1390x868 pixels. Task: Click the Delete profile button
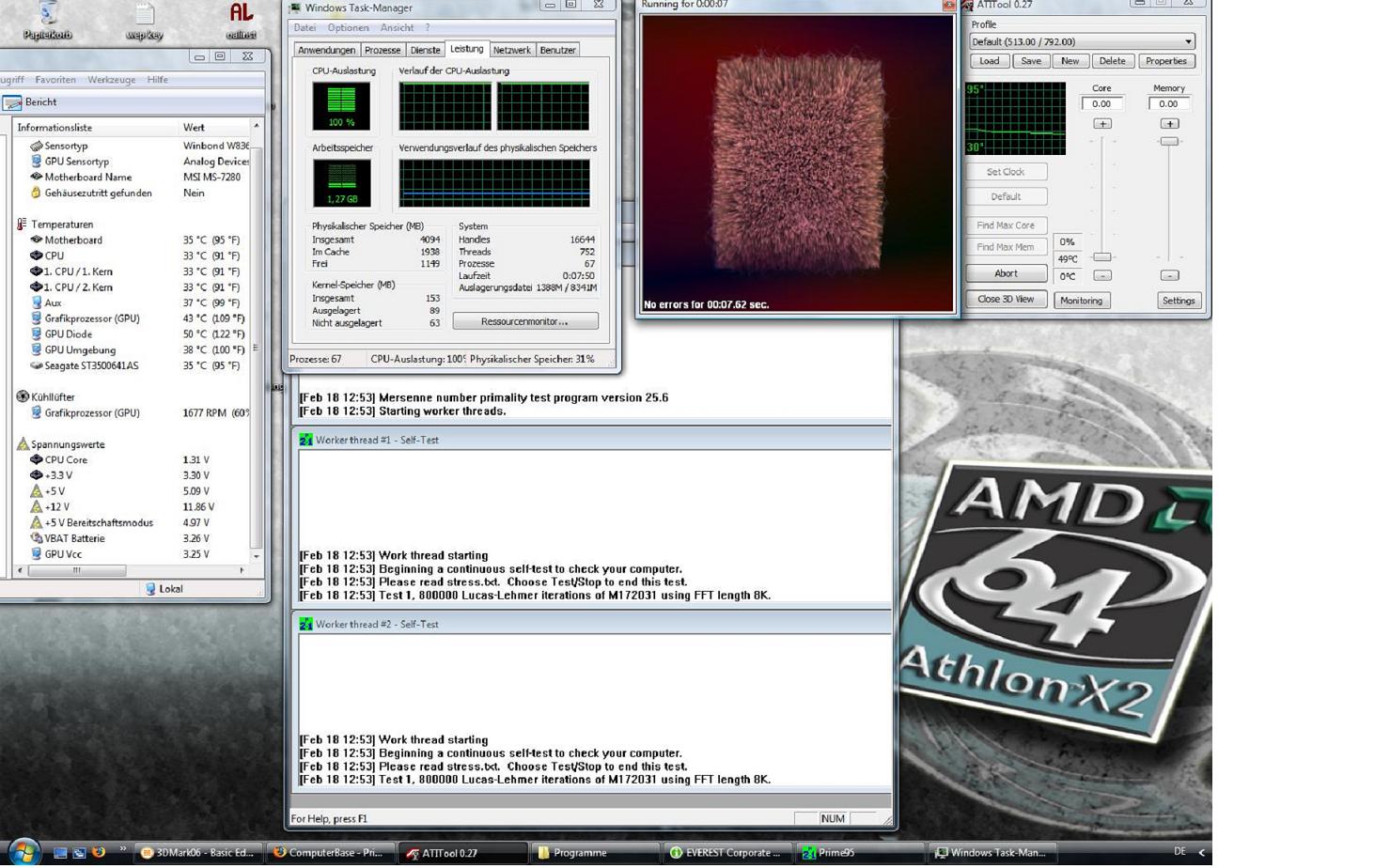pyautogui.click(x=1112, y=61)
